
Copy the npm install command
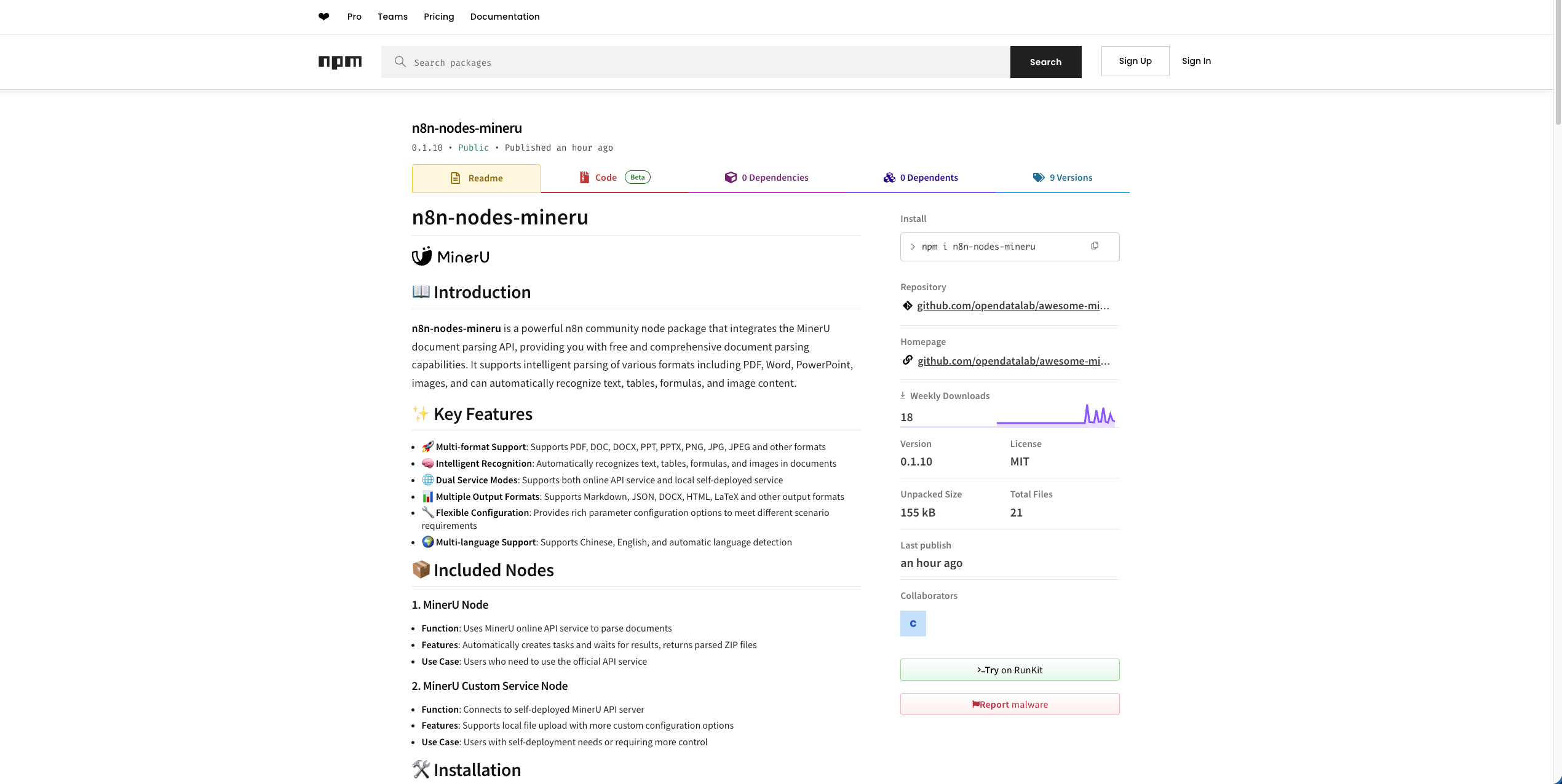pyautogui.click(x=1095, y=246)
